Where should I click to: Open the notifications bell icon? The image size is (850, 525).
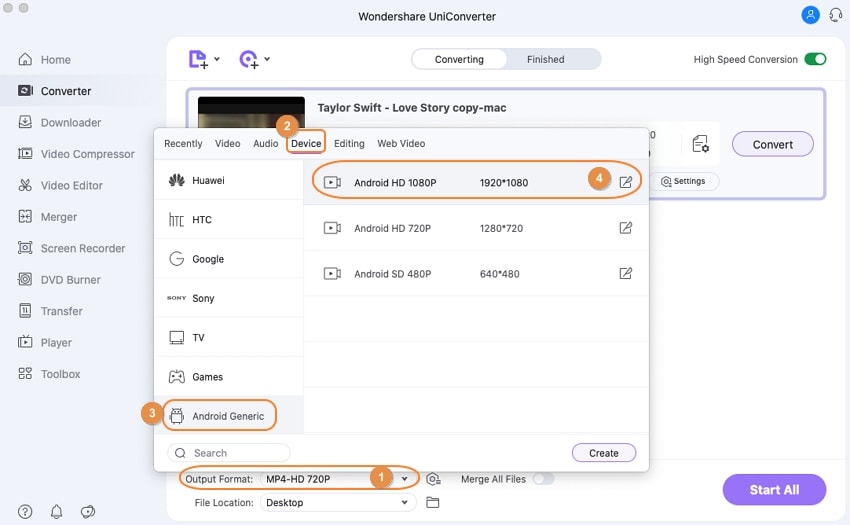click(56, 511)
